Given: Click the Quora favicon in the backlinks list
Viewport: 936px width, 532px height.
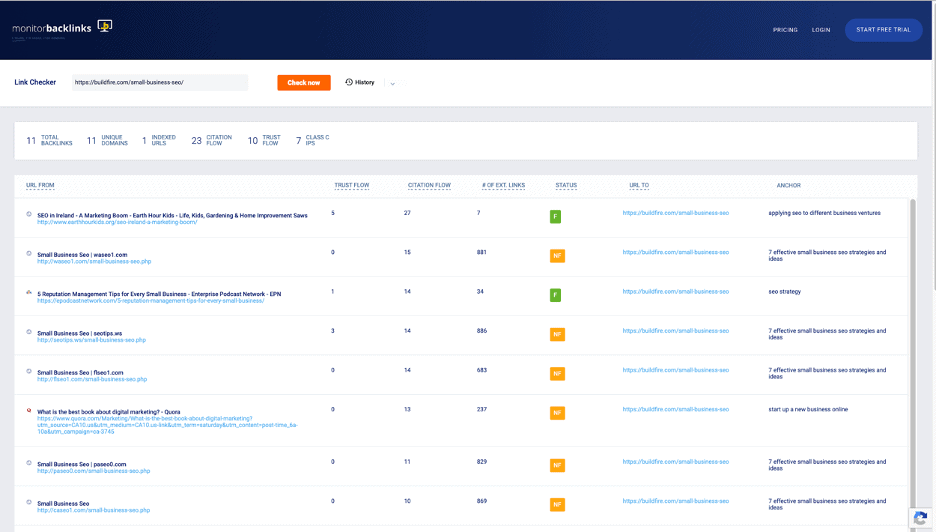Looking at the screenshot, I should pos(29,410).
